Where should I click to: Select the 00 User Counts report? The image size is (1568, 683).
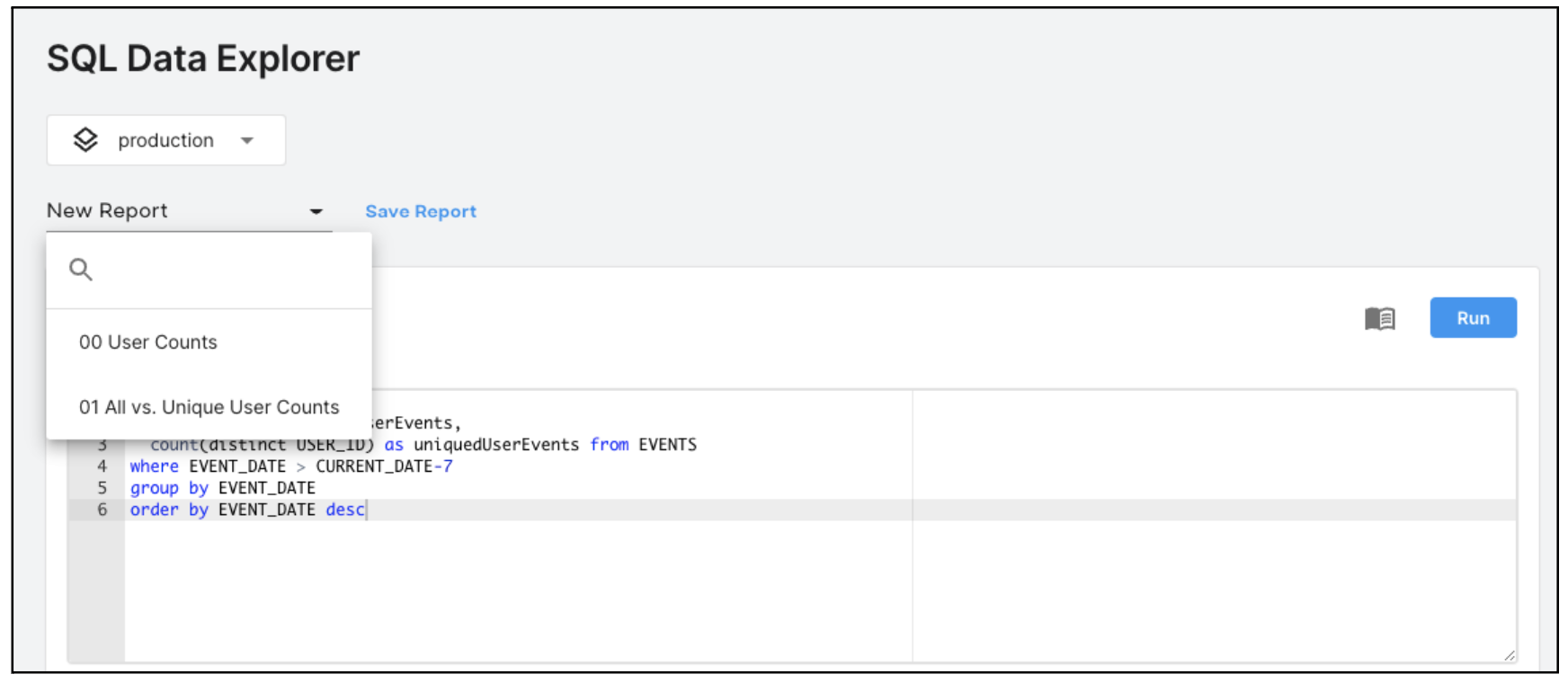[x=148, y=342]
